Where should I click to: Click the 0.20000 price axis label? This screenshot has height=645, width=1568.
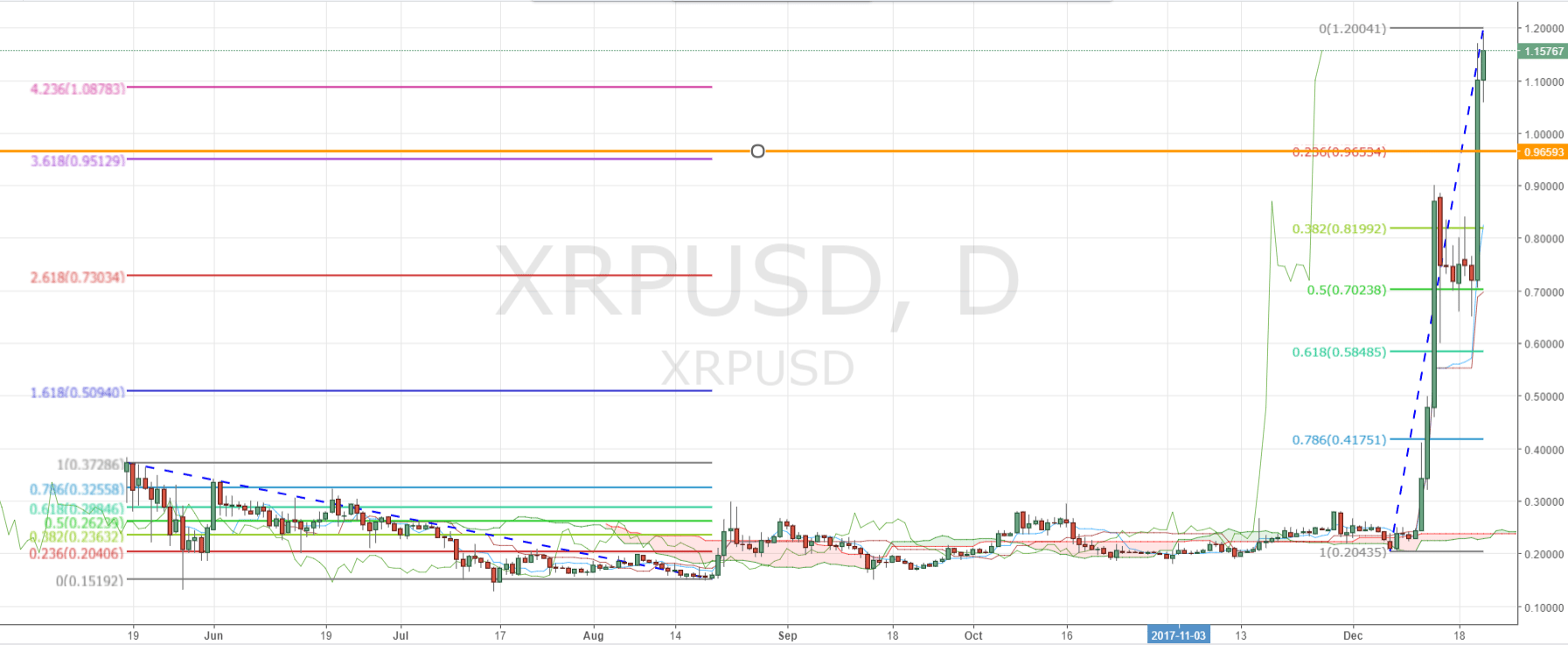(1544, 555)
